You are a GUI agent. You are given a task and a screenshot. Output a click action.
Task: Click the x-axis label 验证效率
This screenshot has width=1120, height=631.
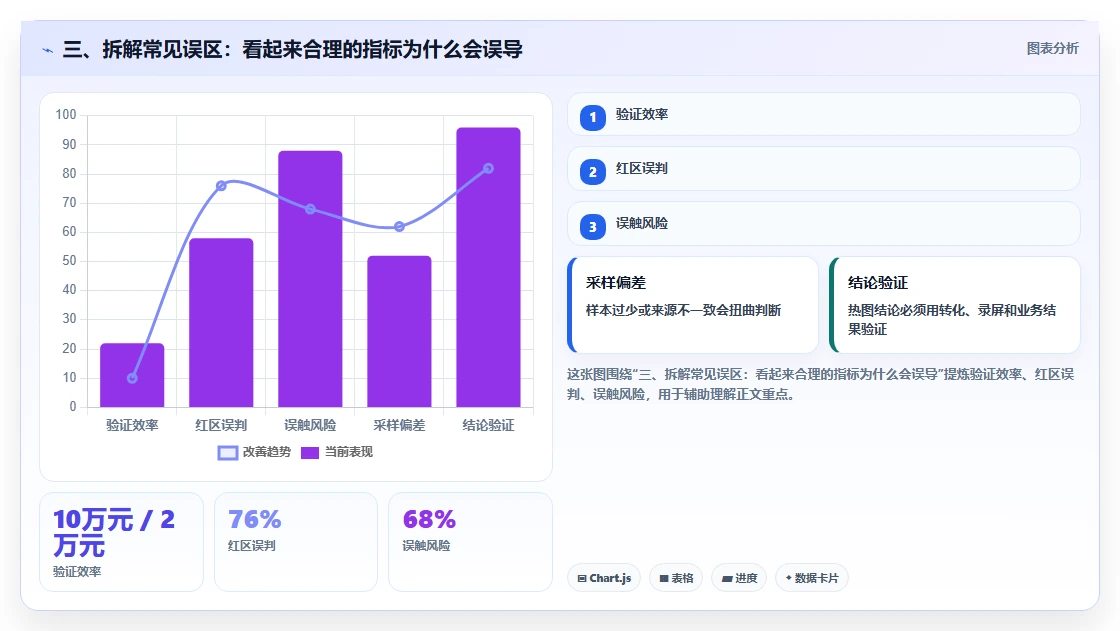click(132, 425)
